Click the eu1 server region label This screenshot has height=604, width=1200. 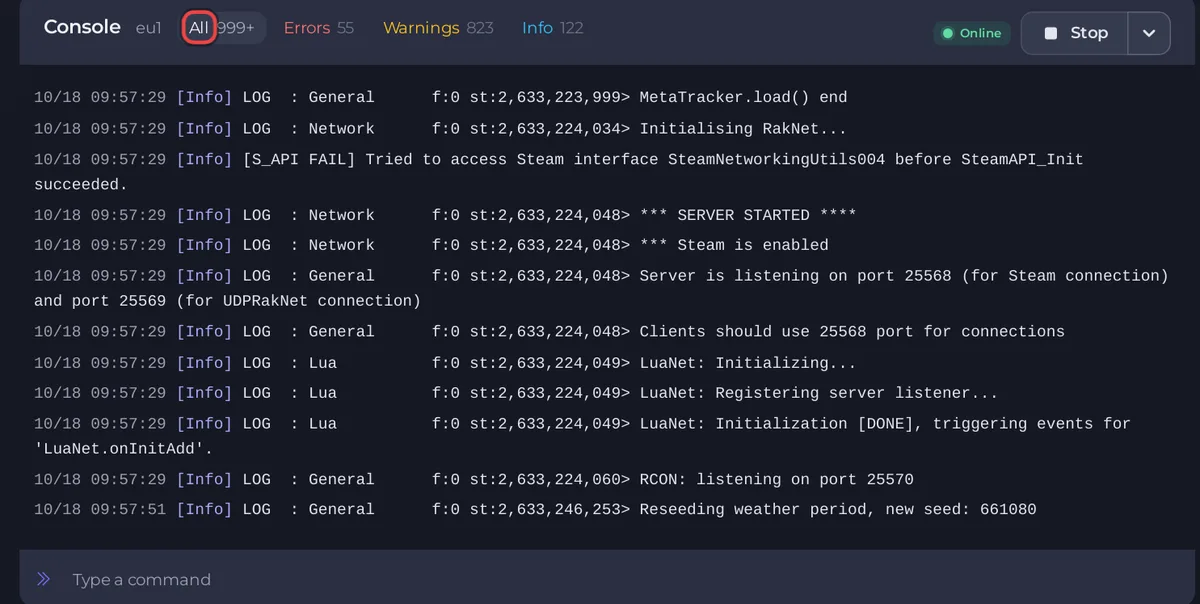click(148, 28)
